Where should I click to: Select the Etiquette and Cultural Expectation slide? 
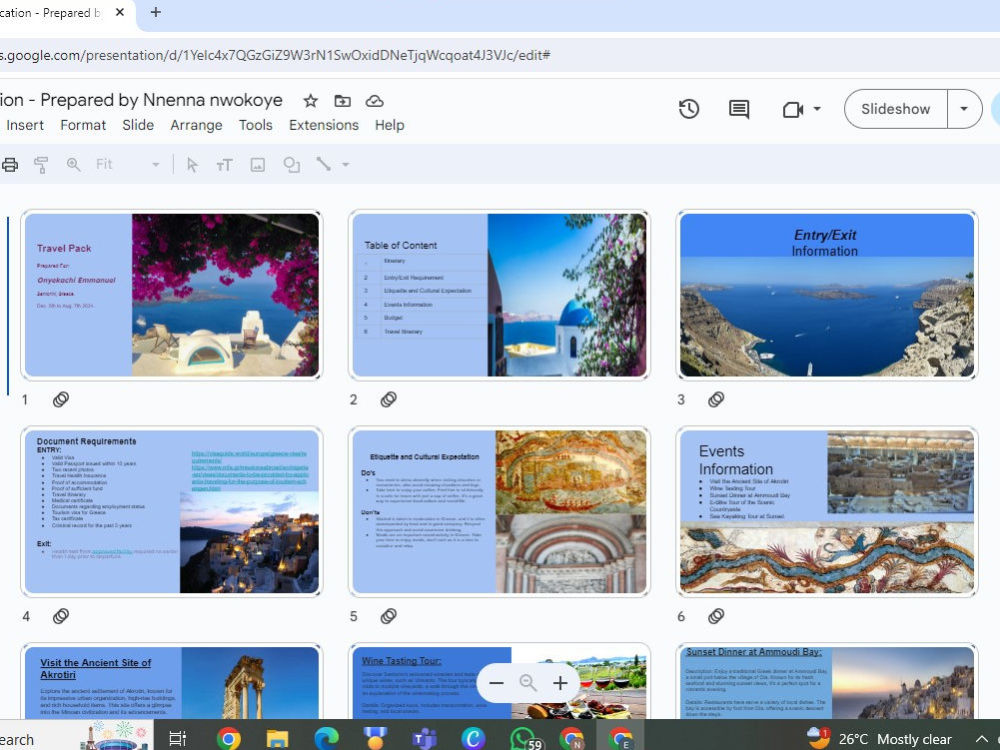tap(499, 511)
